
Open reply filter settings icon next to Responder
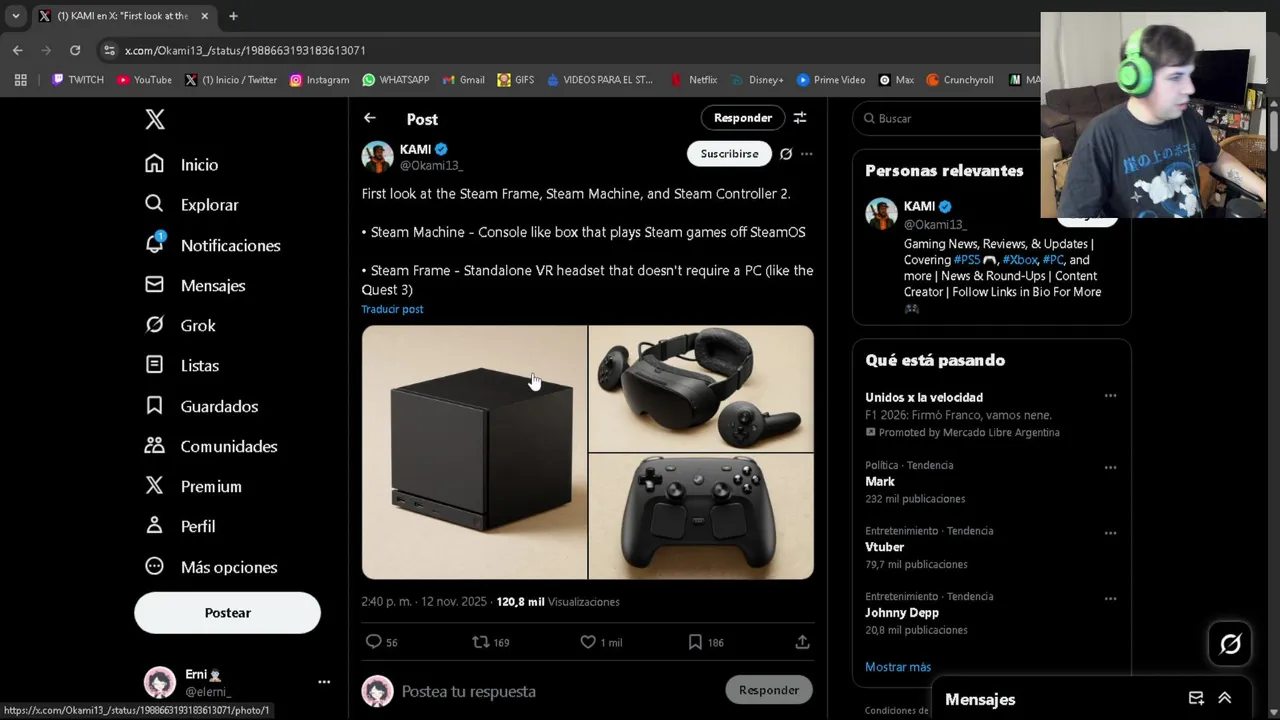800,118
